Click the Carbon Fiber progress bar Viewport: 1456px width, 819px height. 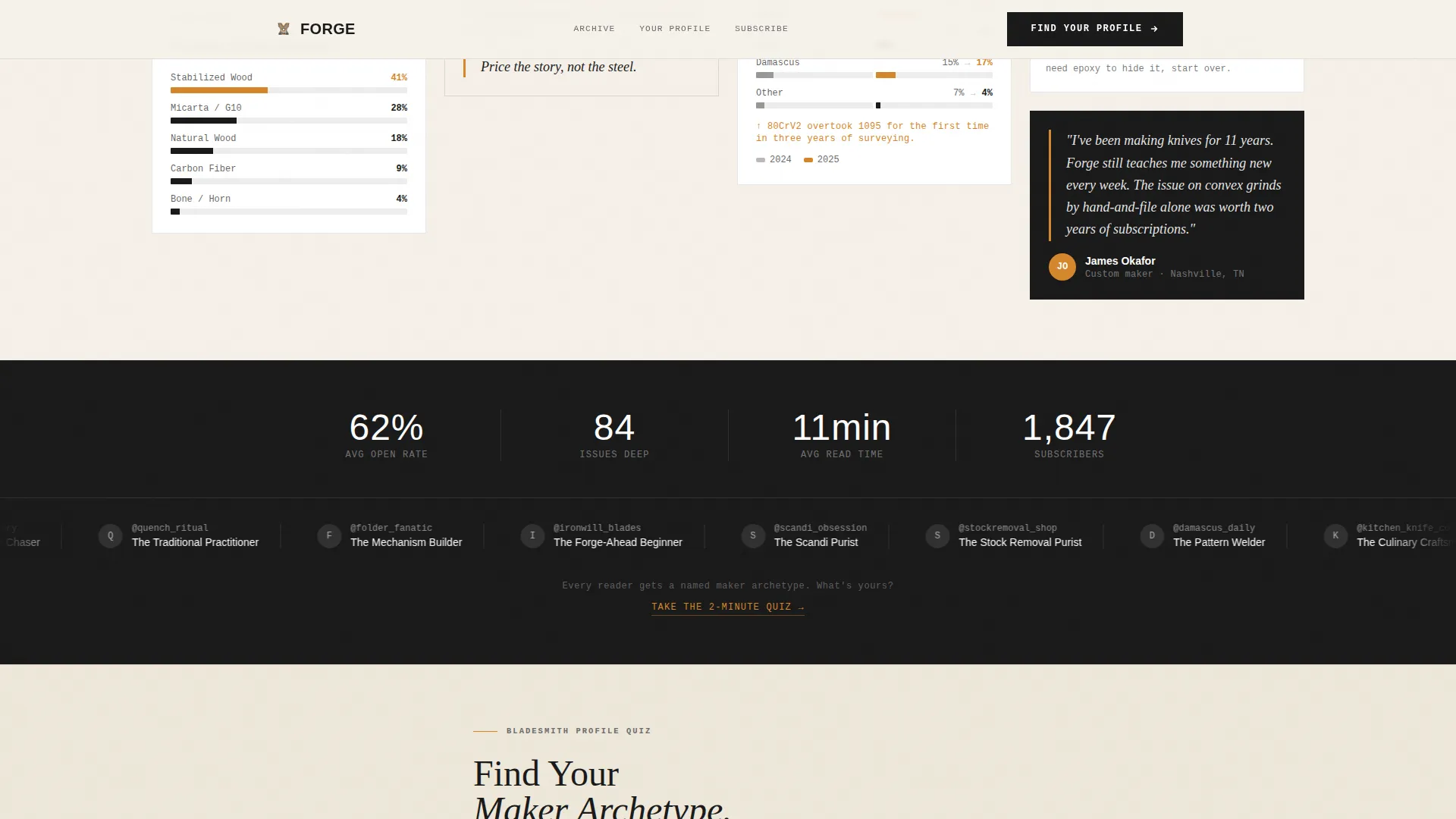pyautogui.click(x=289, y=181)
